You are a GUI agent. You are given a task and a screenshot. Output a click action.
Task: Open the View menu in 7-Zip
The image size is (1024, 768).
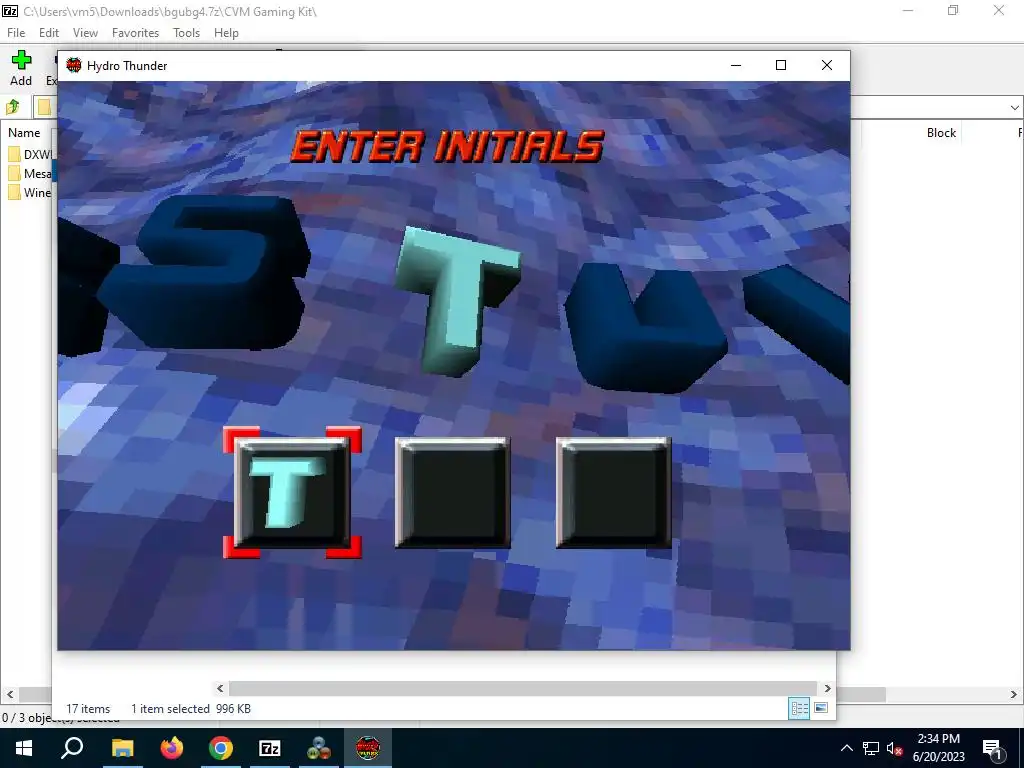(85, 33)
